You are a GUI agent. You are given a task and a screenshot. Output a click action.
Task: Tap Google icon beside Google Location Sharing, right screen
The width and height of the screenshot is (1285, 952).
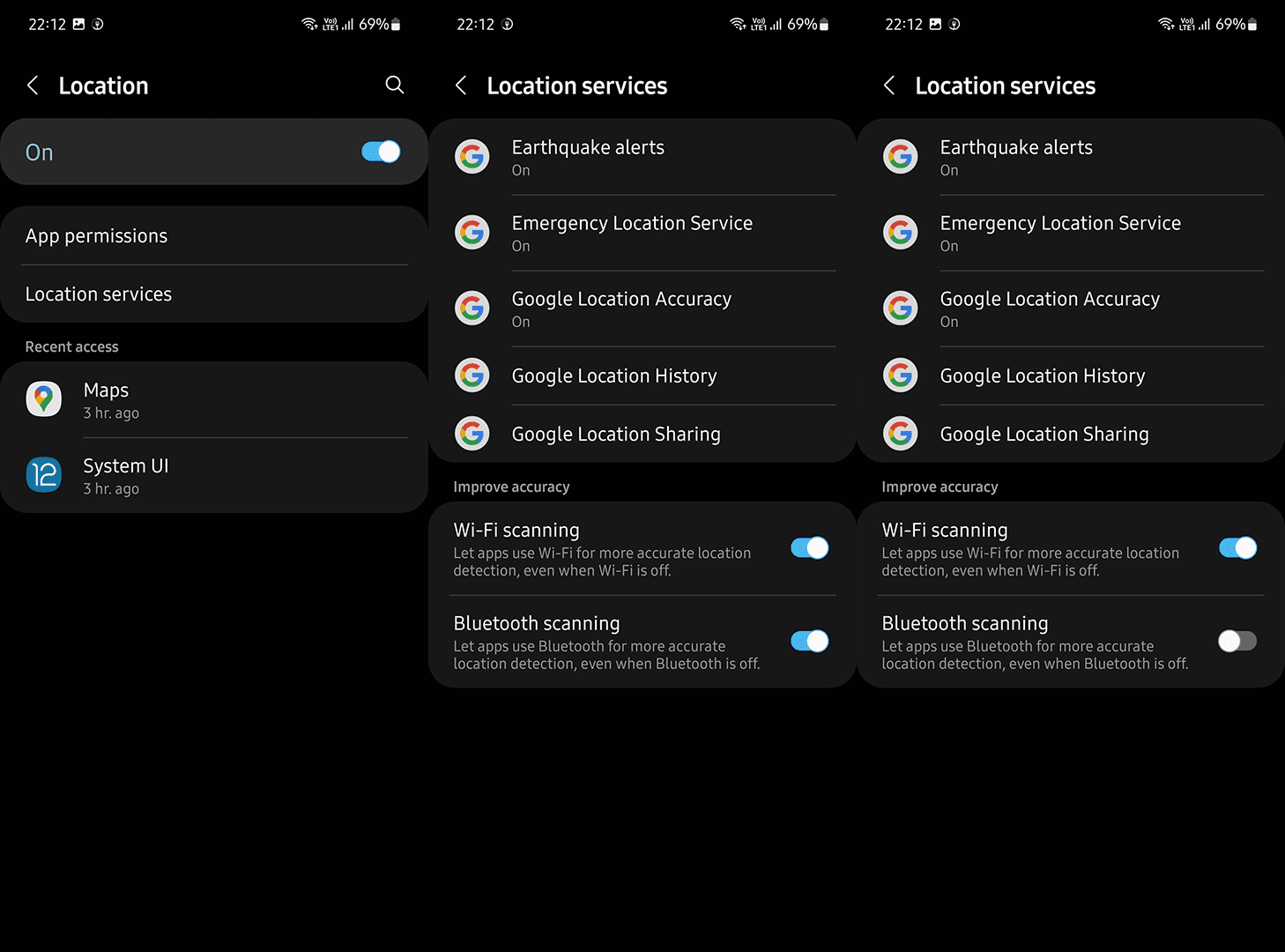(x=901, y=434)
